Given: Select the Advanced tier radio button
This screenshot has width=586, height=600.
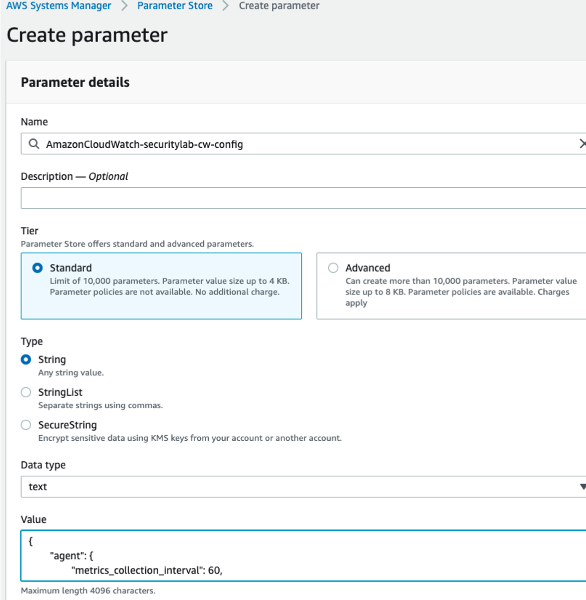Looking at the screenshot, I should (333, 268).
